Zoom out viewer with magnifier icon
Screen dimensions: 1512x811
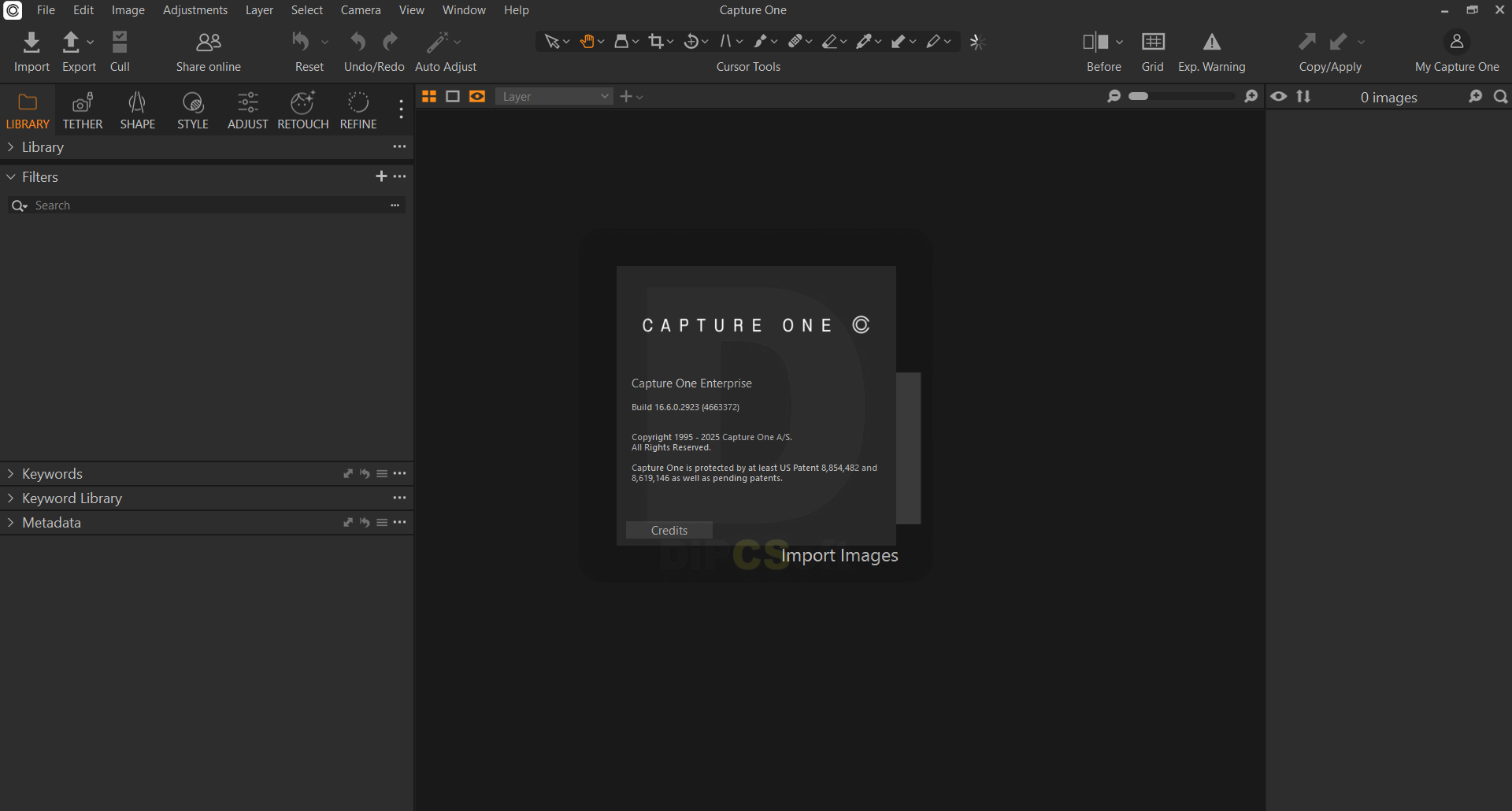point(1114,96)
